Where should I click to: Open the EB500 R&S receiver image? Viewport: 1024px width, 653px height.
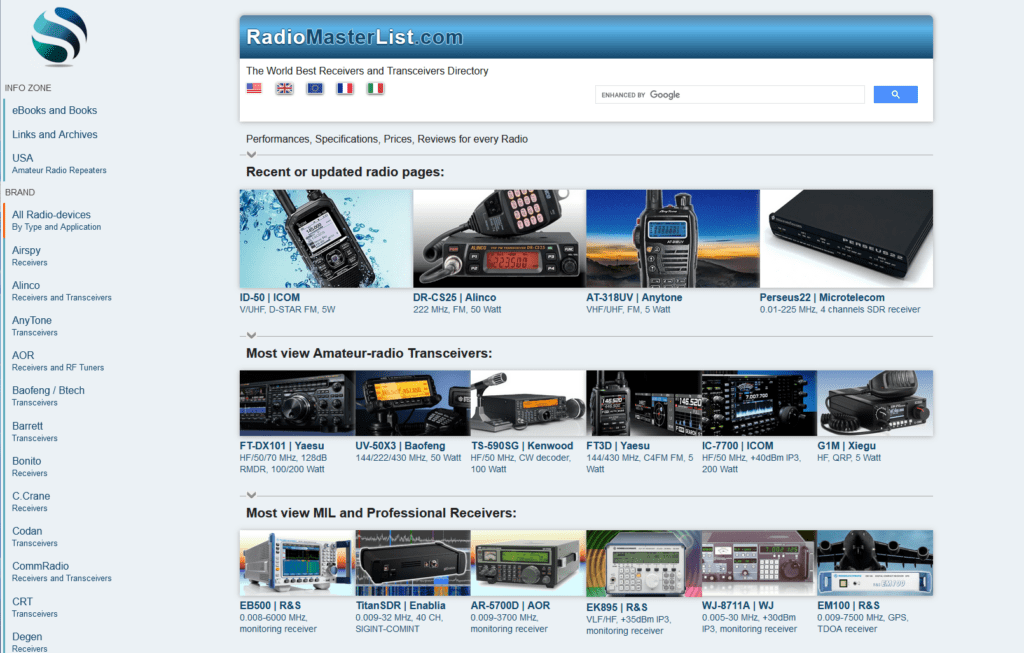(297, 563)
